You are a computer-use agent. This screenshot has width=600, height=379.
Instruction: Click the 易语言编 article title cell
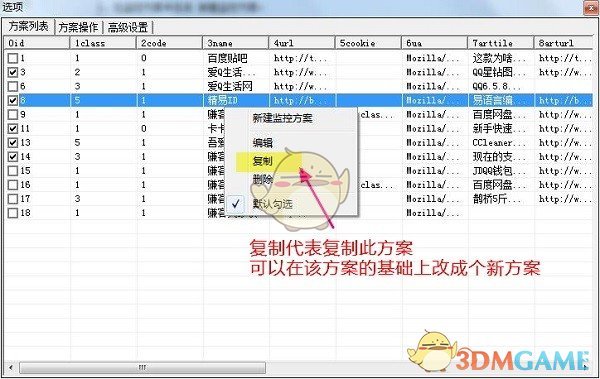pos(492,100)
